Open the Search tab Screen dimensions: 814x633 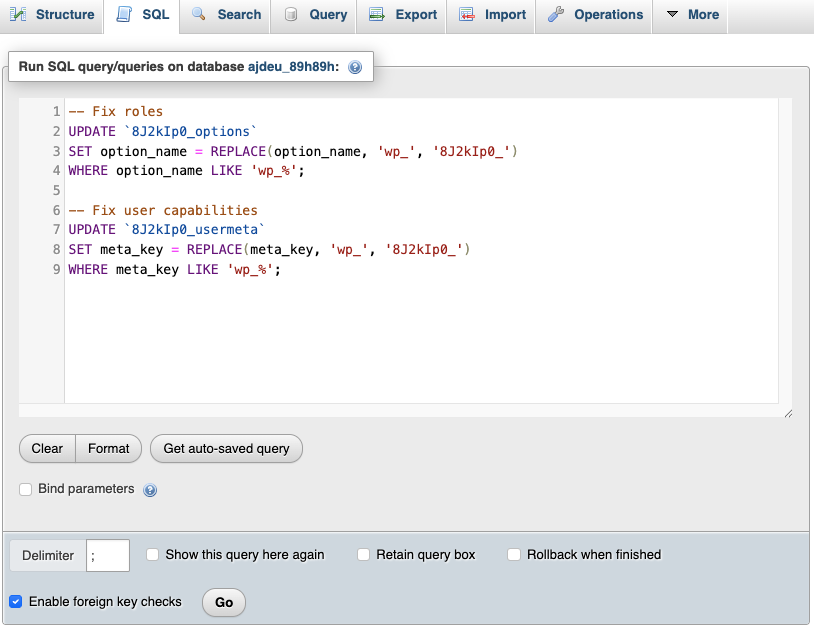pyautogui.click(x=225, y=15)
